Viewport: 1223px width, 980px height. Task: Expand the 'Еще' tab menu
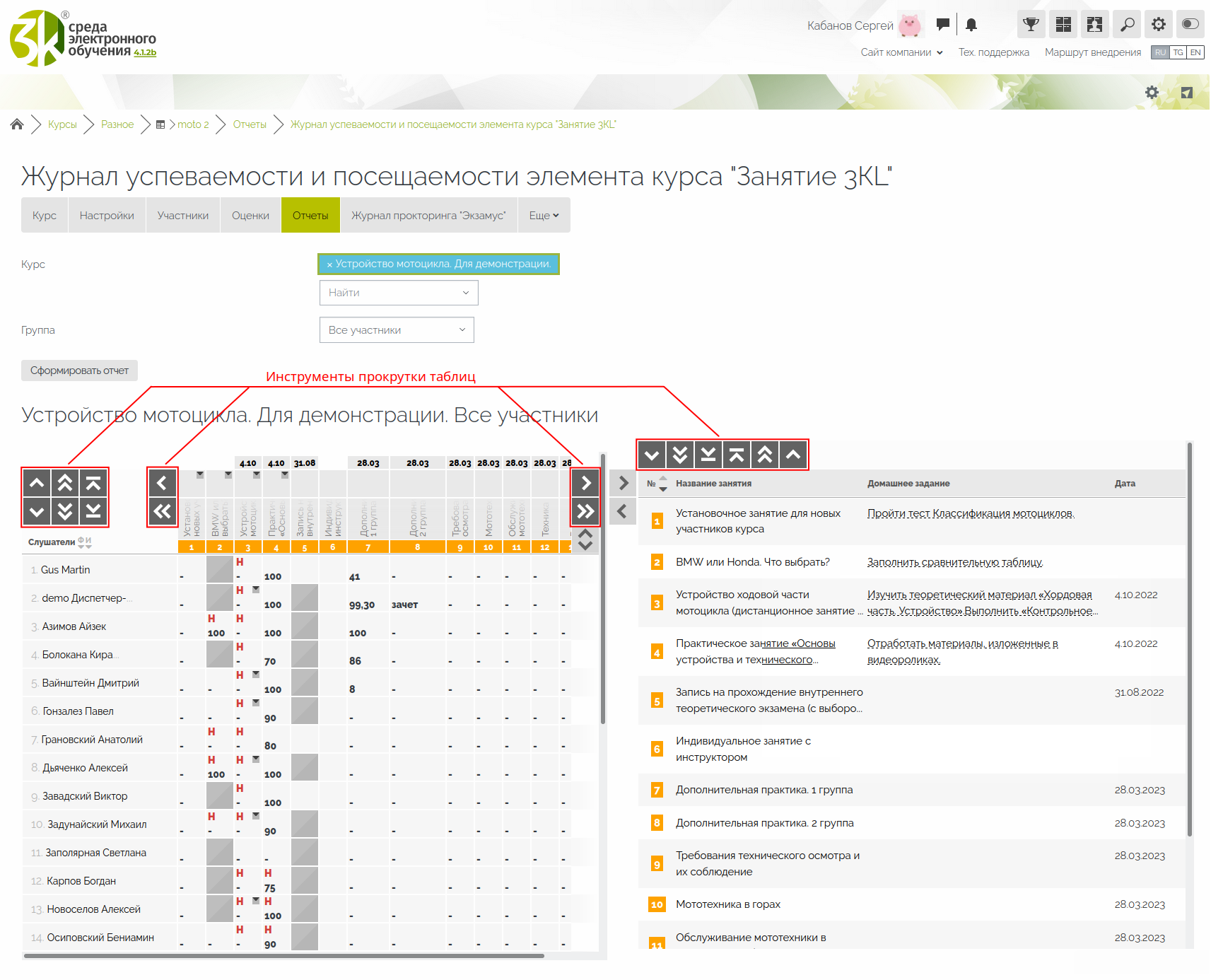(544, 216)
